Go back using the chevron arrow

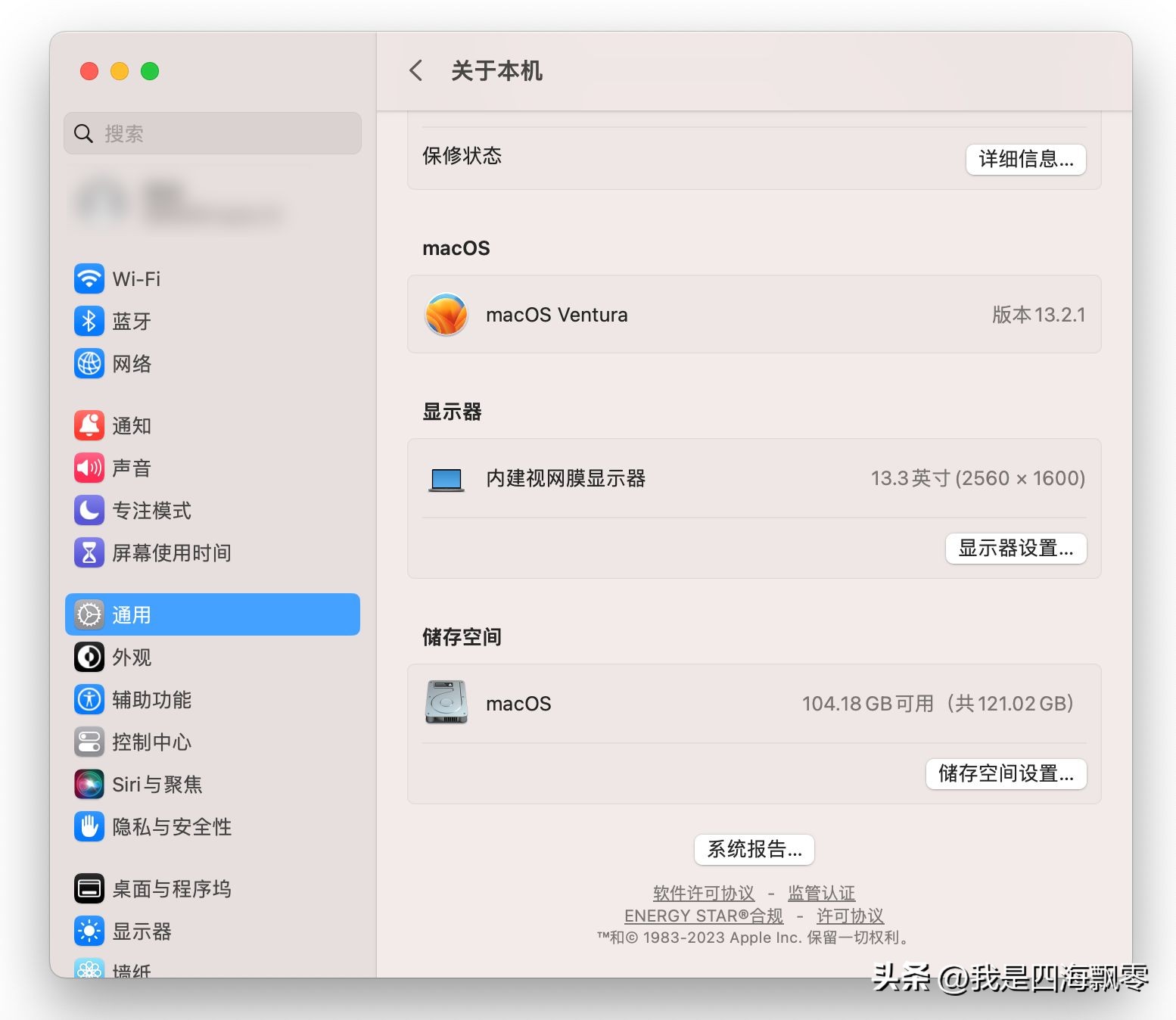pyautogui.click(x=415, y=70)
